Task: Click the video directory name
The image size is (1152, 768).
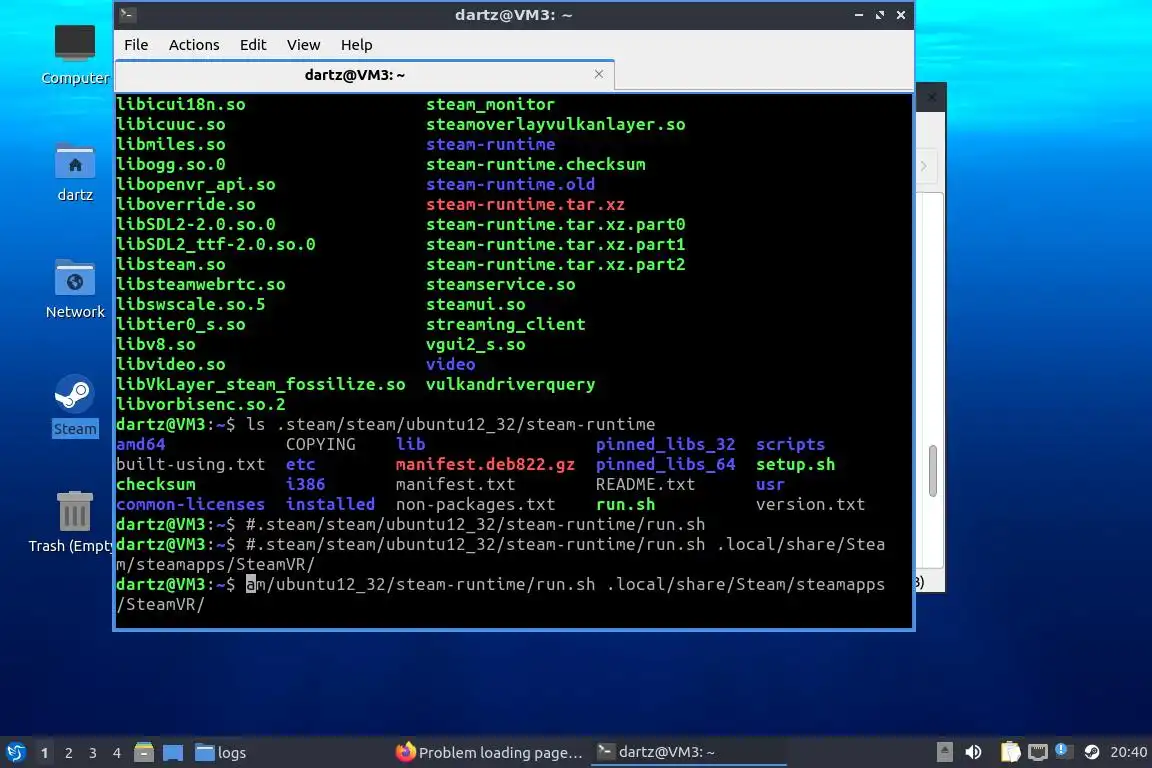Action: pos(450,365)
